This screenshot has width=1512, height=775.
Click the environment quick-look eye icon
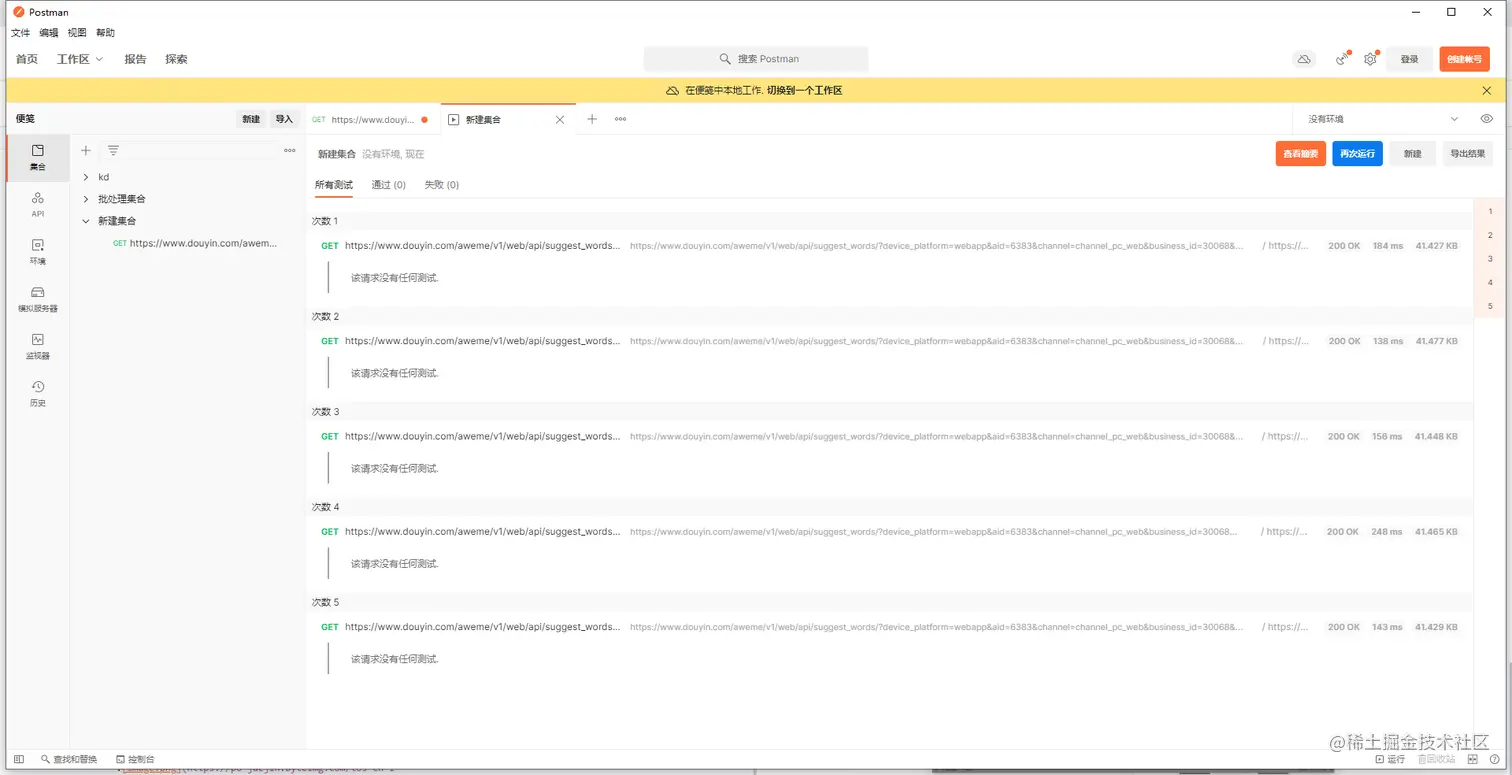click(1487, 119)
